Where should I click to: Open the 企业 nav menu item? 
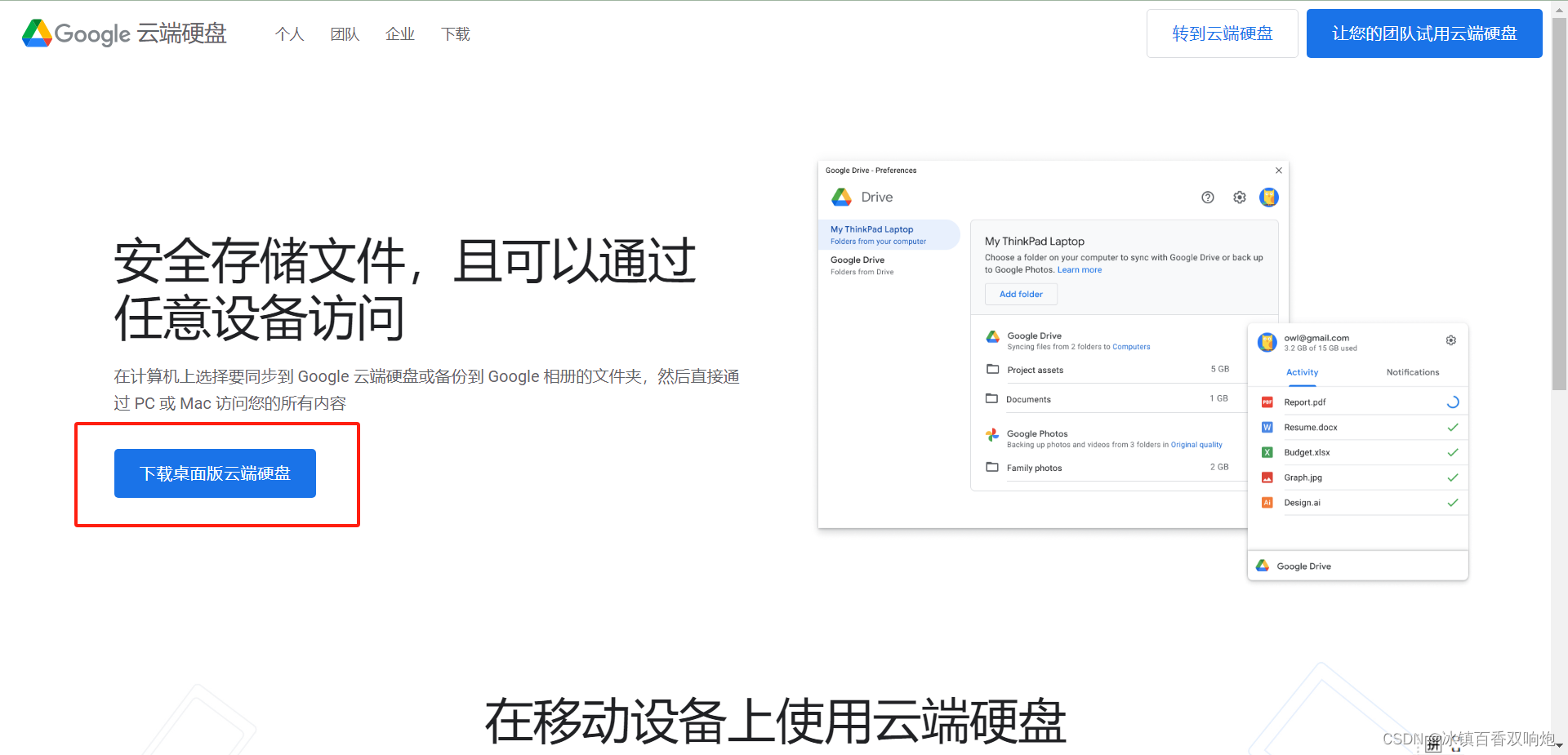pos(400,34)
